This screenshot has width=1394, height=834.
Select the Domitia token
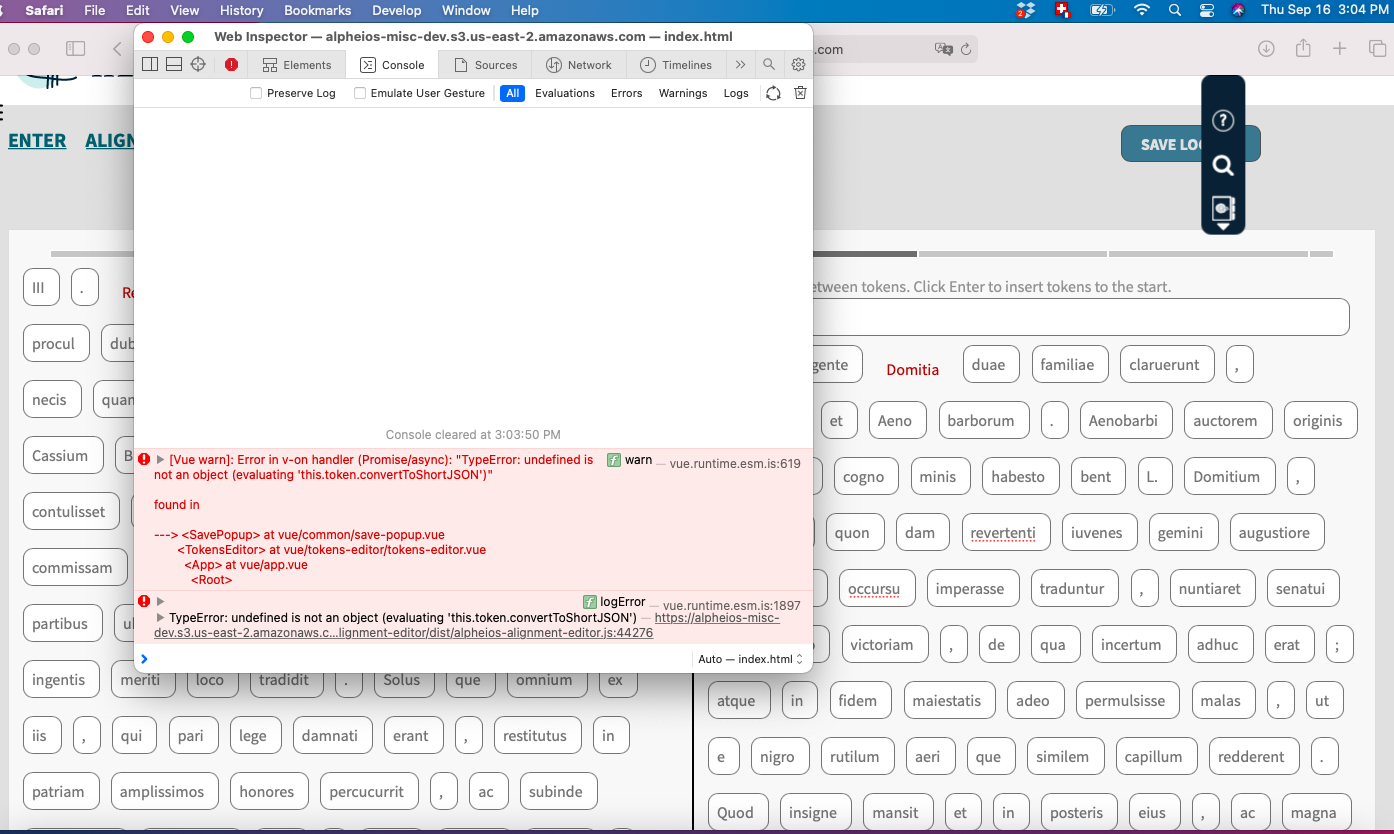pyautogui.click(x=912, y=369)
